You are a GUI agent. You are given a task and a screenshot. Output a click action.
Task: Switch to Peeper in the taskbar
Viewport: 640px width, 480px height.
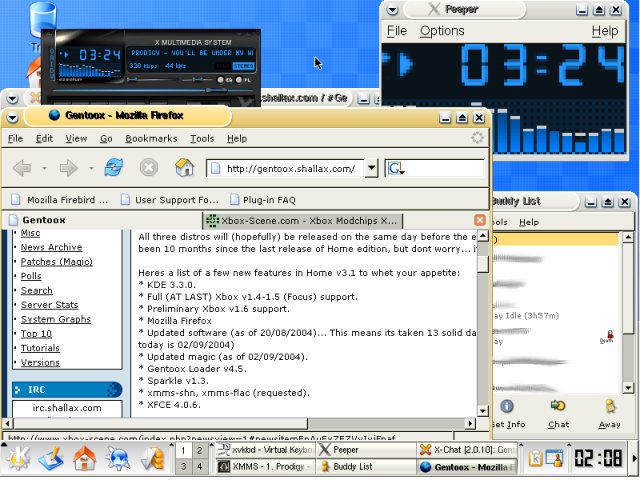coord(366,450)
